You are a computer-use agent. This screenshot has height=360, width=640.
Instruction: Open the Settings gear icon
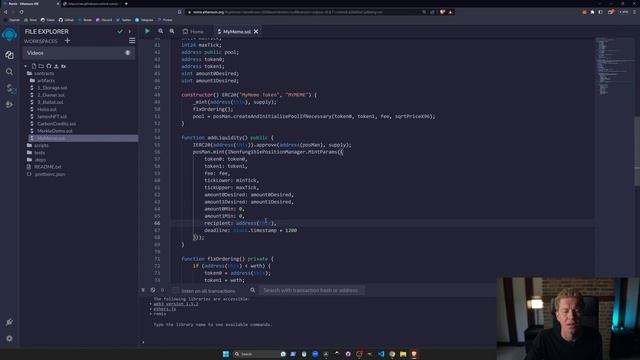9,339
